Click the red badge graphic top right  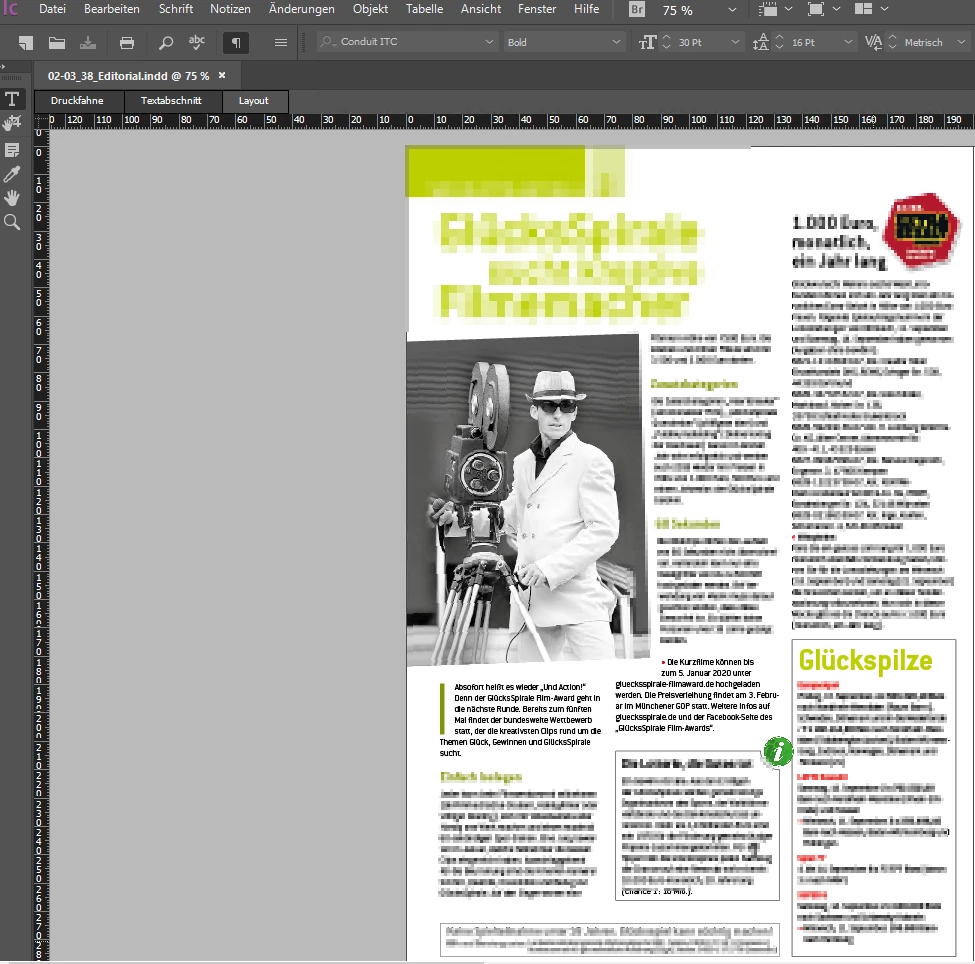[922, 231]
